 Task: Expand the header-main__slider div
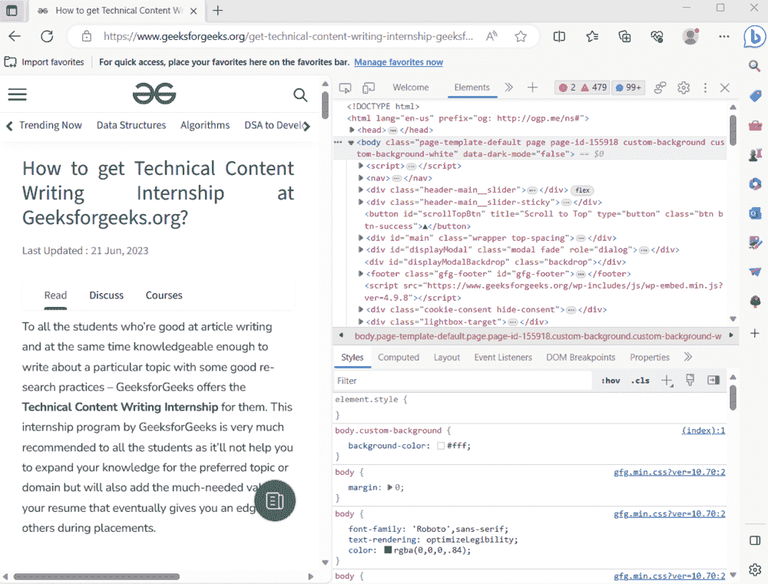tap(360, 190)
